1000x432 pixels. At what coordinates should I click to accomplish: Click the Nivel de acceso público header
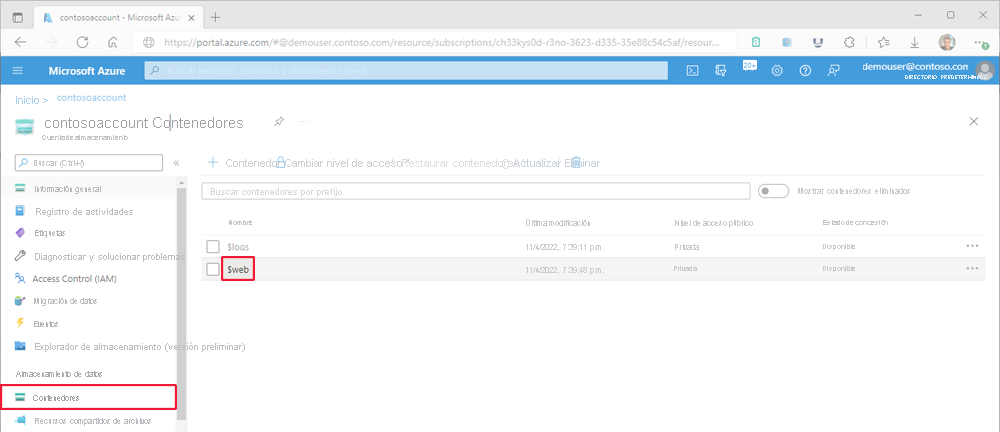coord(714,223)
